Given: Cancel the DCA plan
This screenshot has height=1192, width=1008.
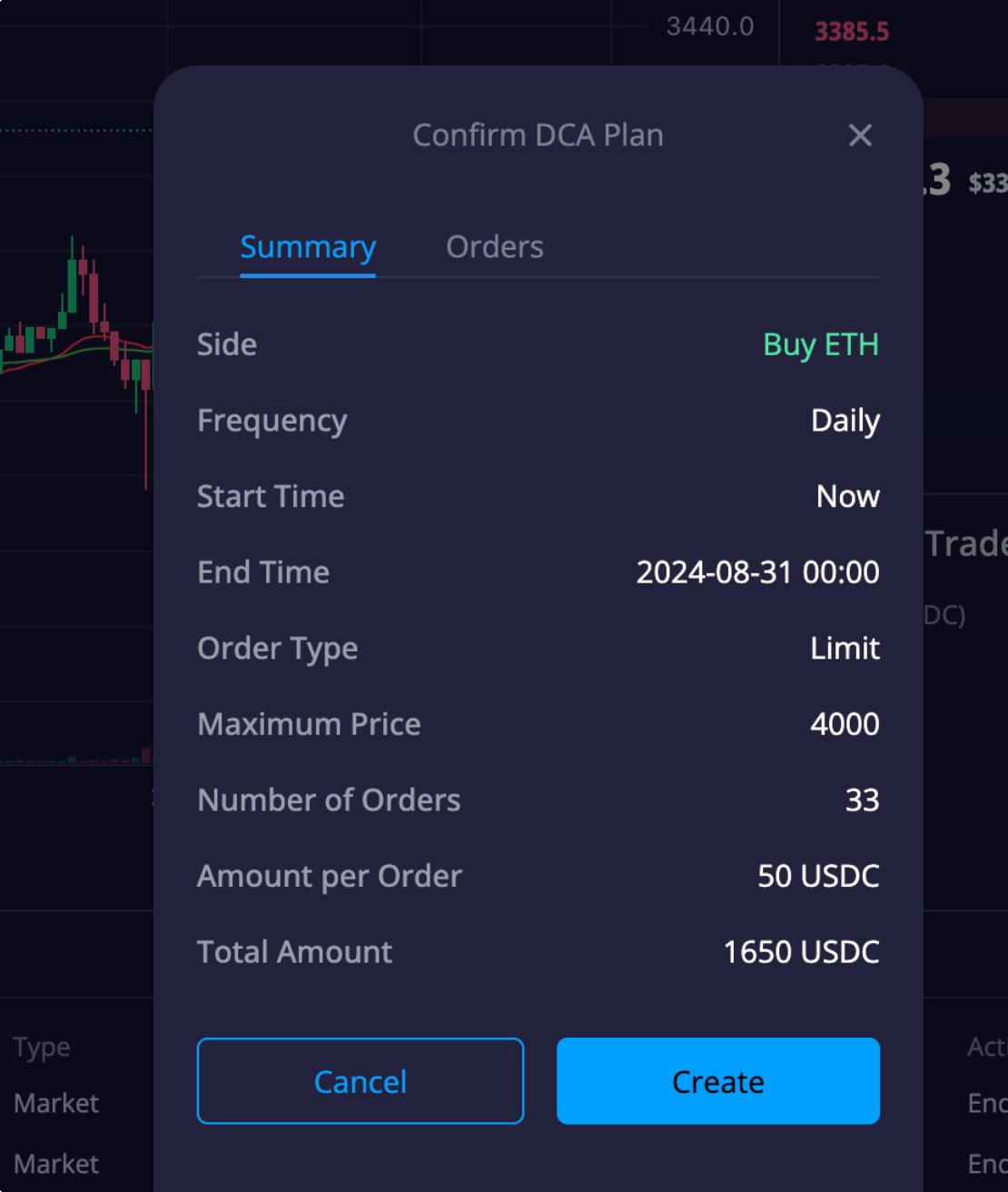Looking at the screenshot, I should click(361, 1081).
